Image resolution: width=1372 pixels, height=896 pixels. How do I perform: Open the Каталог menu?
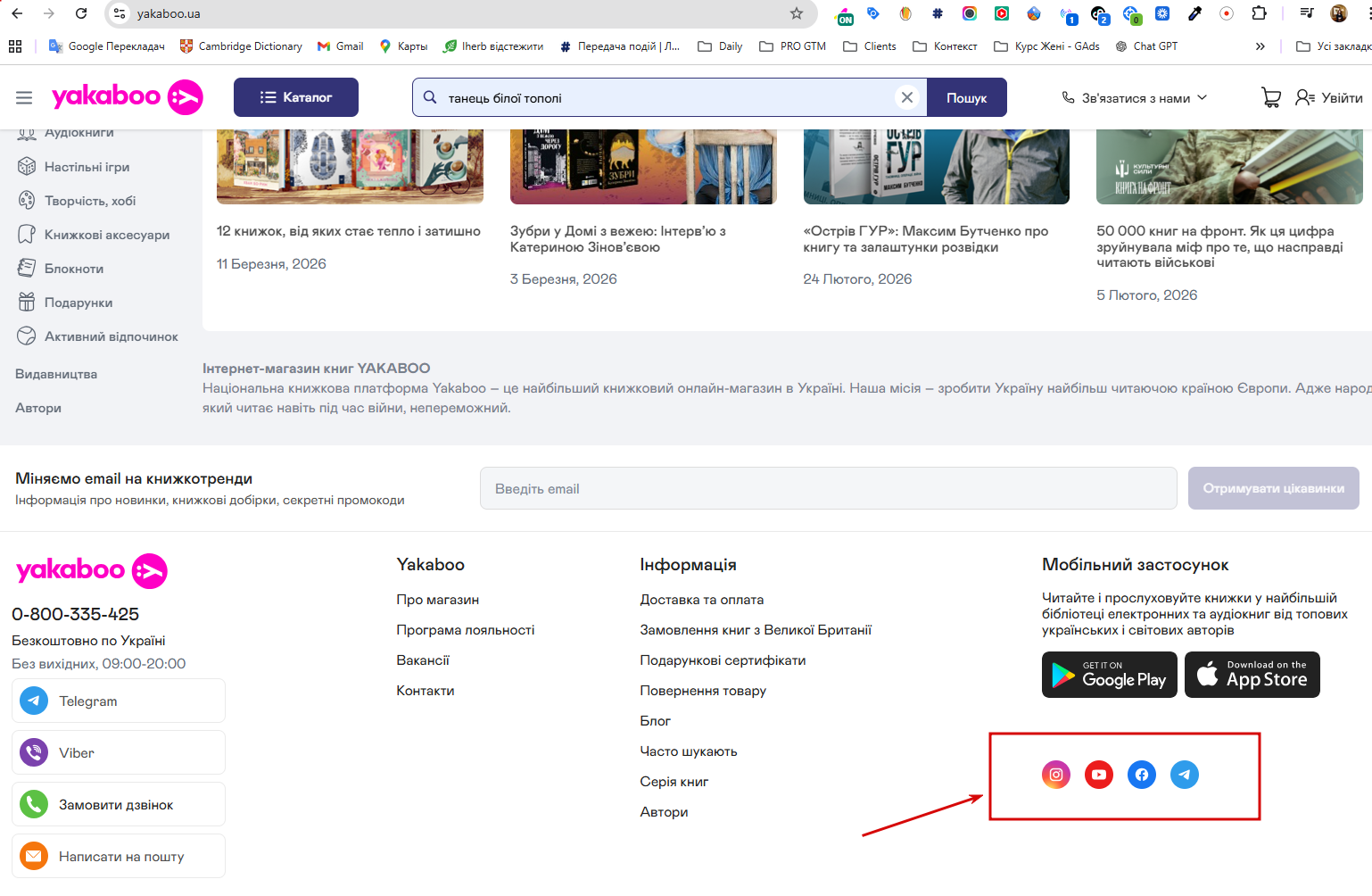[x=296, y=97]
